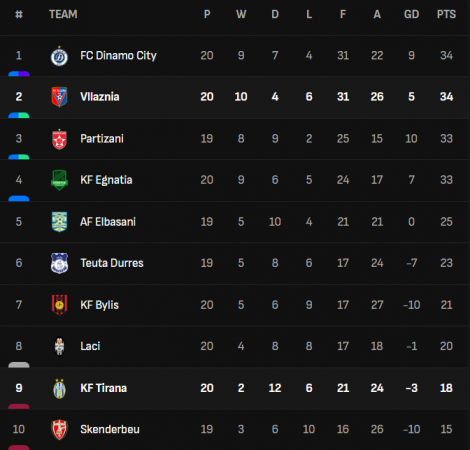Click the Skenderbeu club crest
The height and width of the screenshot is (450, 470).
(x=59, y=430)
